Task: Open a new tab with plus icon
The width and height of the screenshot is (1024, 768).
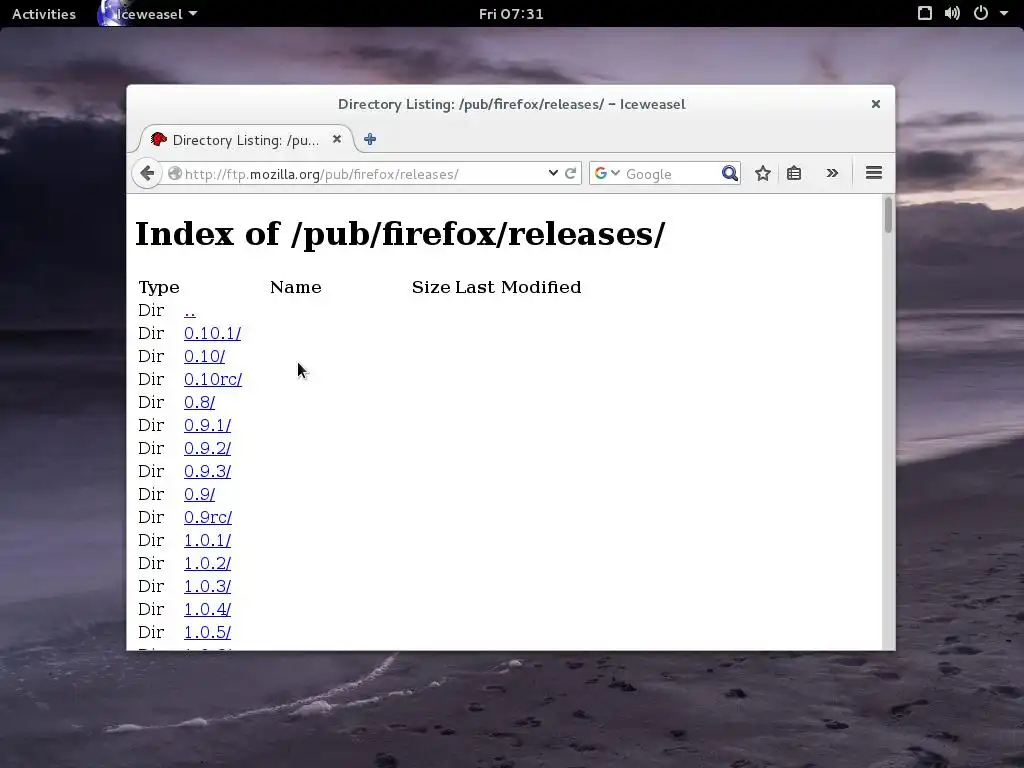Action: click(x=370, y=139)
